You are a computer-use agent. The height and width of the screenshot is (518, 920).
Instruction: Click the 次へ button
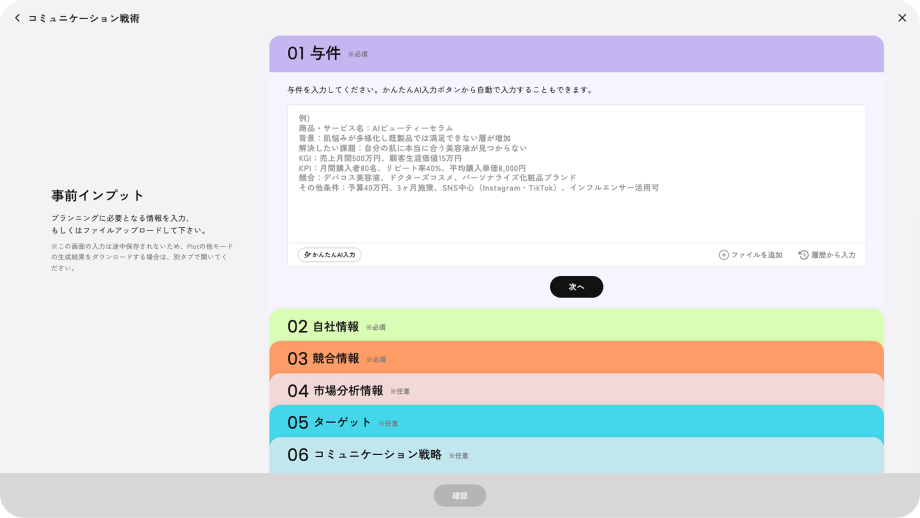576,287
